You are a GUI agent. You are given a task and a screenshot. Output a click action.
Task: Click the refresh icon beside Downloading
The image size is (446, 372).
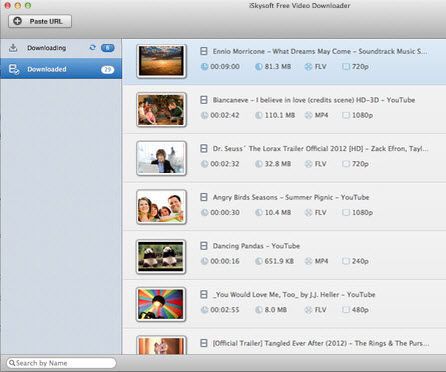point(93,48)
